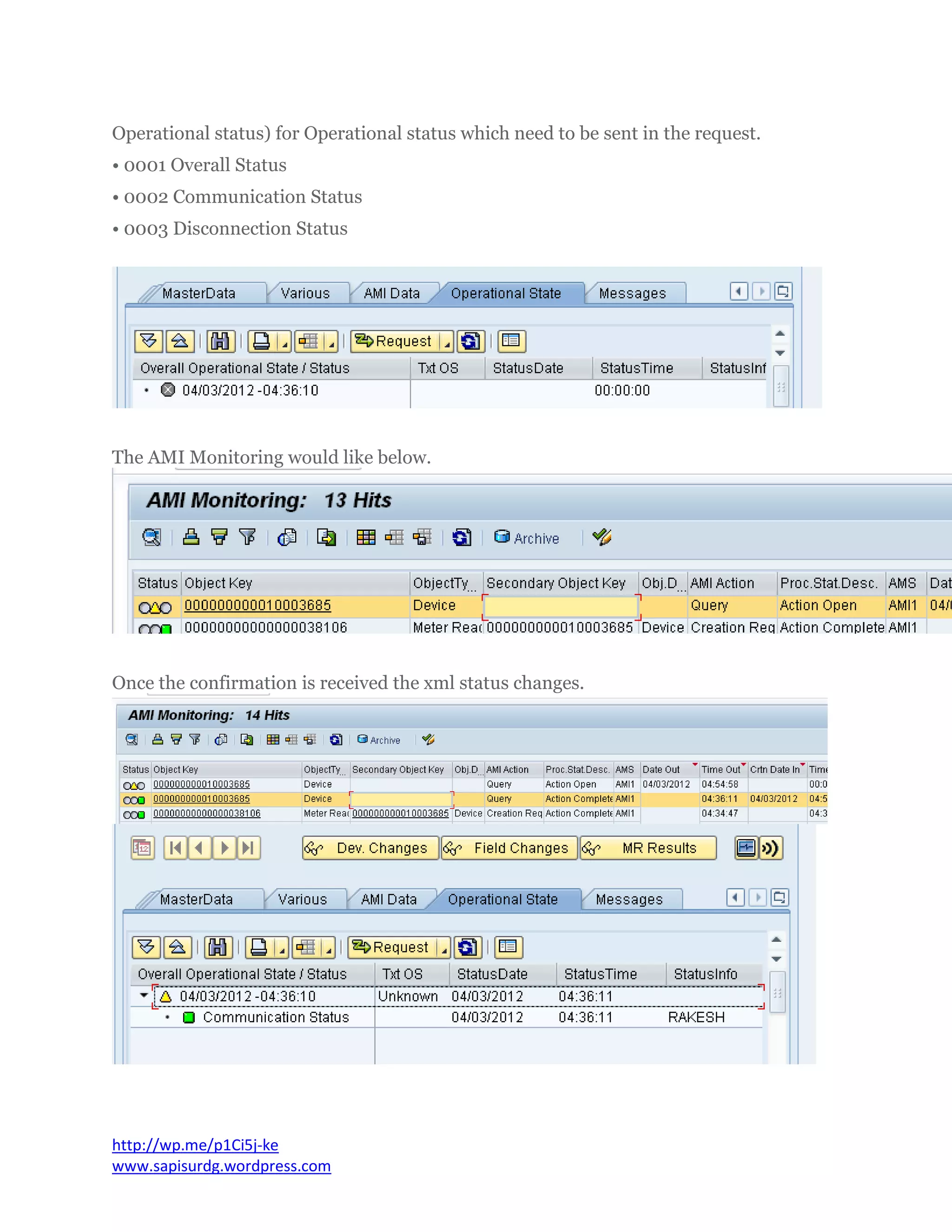The width and height of the screenshot is (952, 1232).
Task: Click the green checkmark pencil icon in 13 Hits toolbar
Action: (x=602, y=537)
